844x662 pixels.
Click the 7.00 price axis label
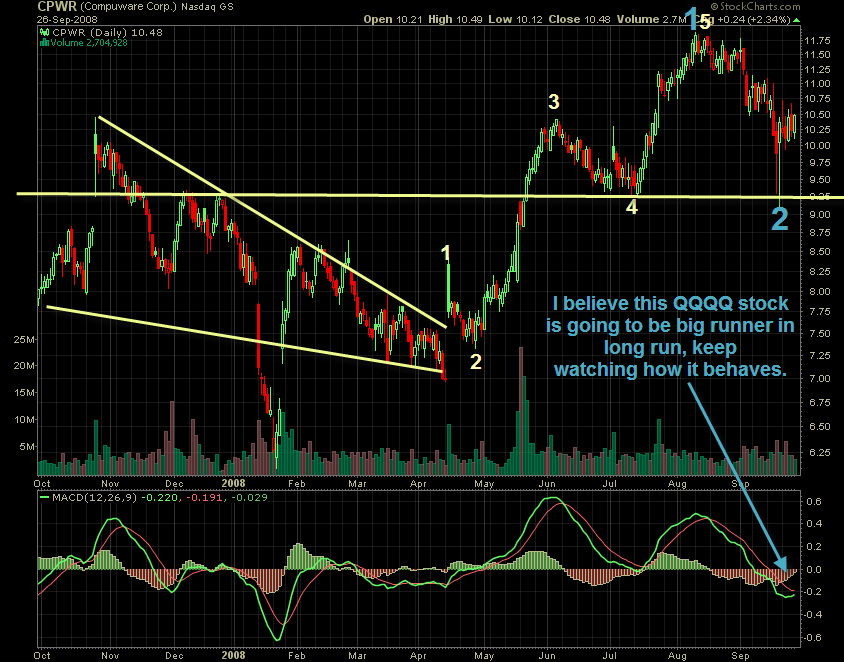[819, 379]
